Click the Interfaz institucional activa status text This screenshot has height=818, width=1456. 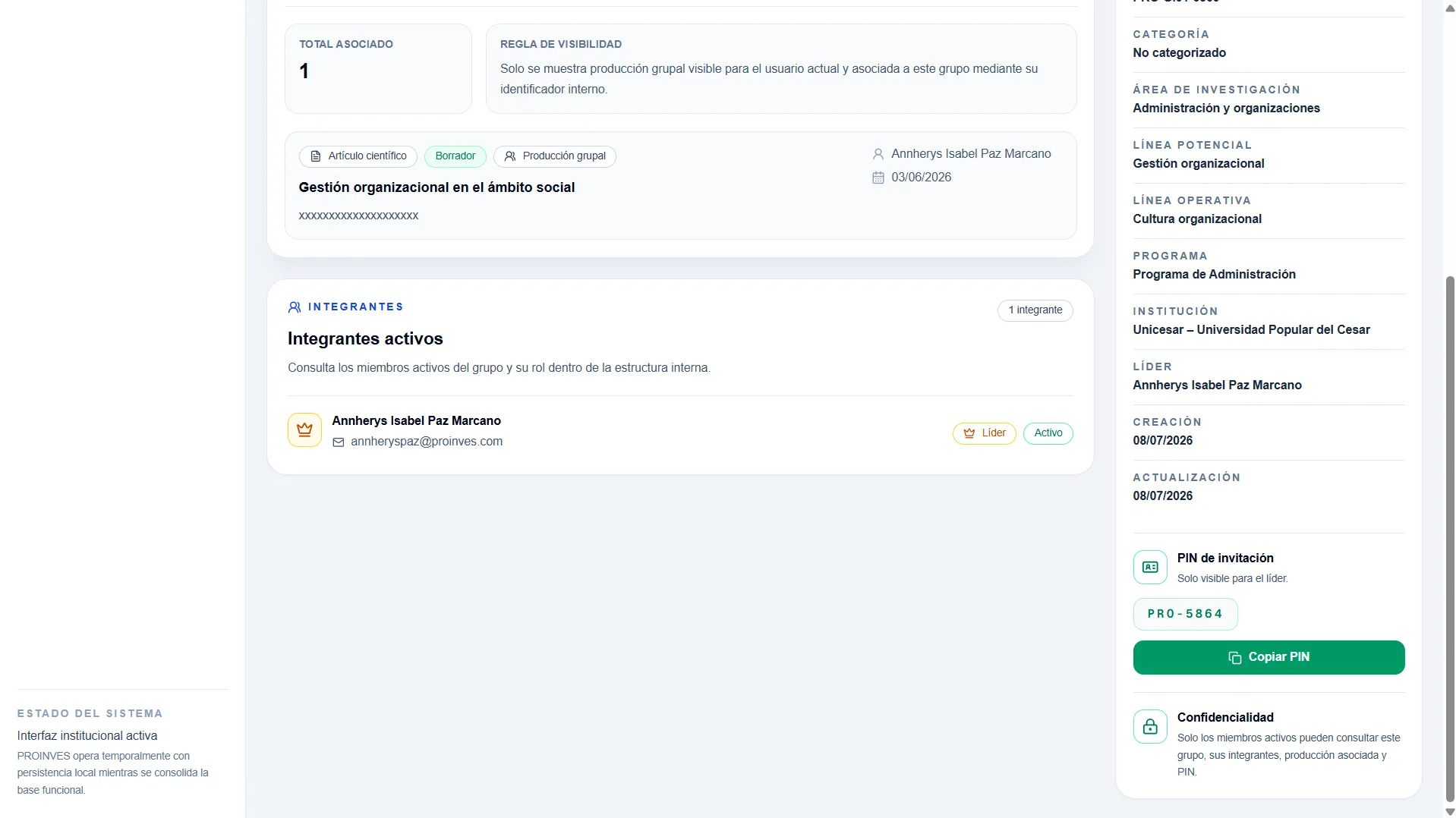tap(87, 736)
